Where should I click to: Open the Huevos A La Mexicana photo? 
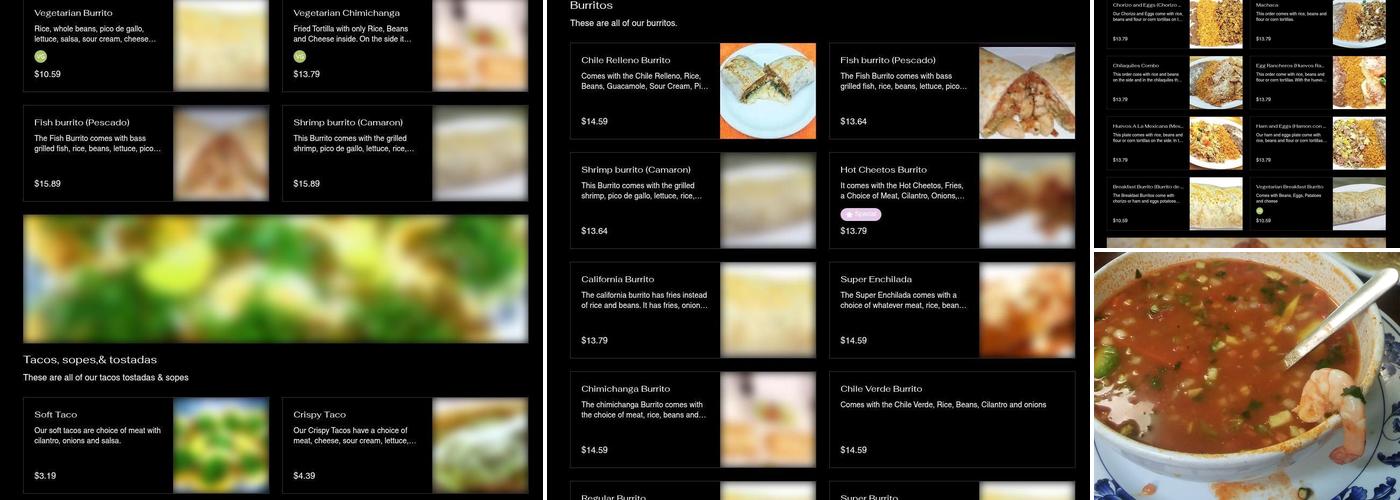pos(1216,145)
